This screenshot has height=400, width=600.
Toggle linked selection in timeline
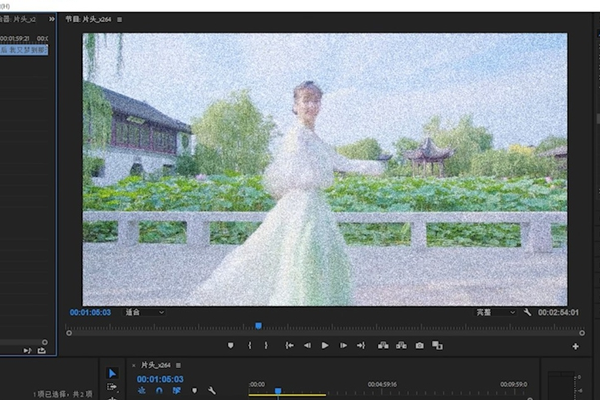click(x=176, y=390)
